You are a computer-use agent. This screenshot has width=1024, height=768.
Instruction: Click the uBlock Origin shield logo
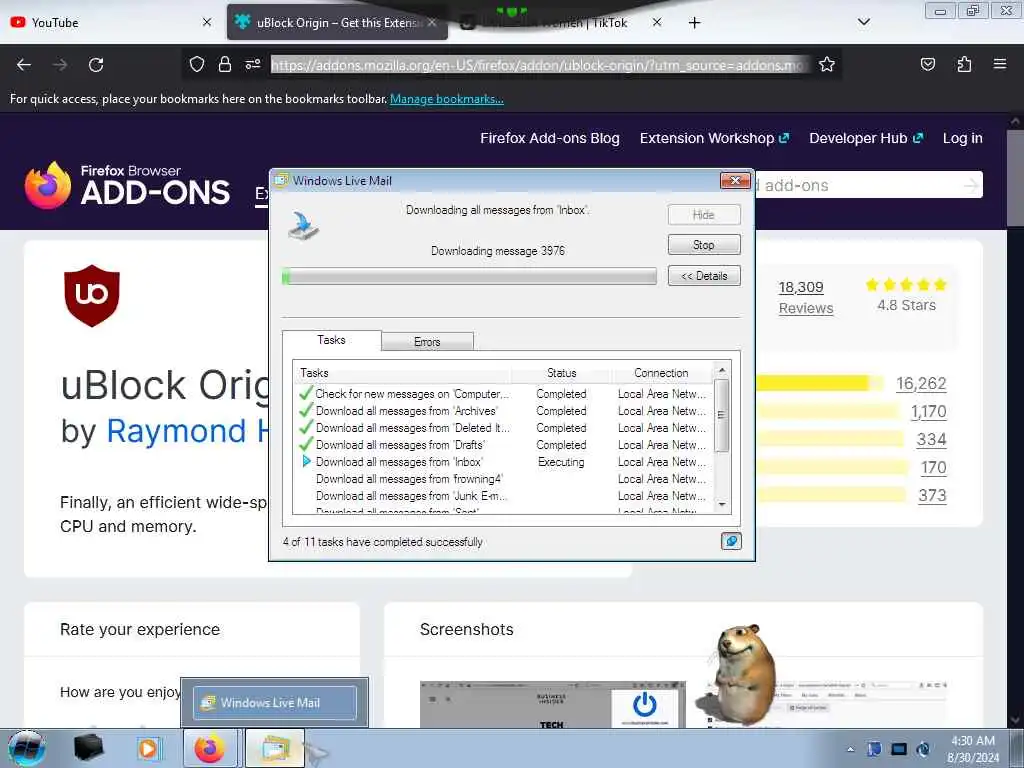92,295
